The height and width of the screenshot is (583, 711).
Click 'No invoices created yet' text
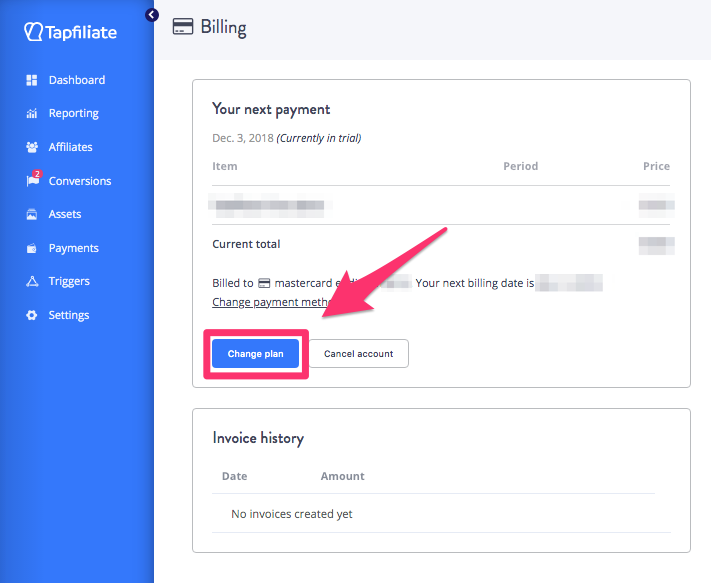[x=292, y=514]
